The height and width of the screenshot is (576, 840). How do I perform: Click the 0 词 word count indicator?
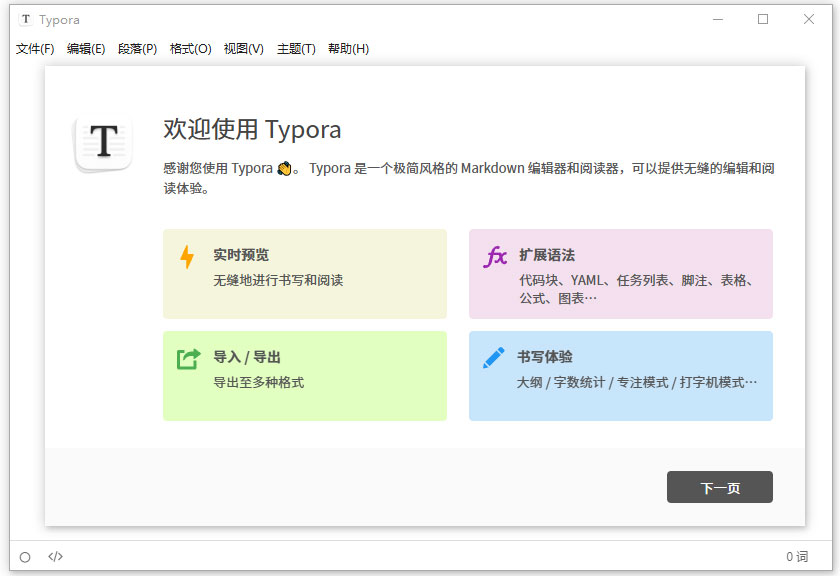pyautogui.click(x=798, y=557)
